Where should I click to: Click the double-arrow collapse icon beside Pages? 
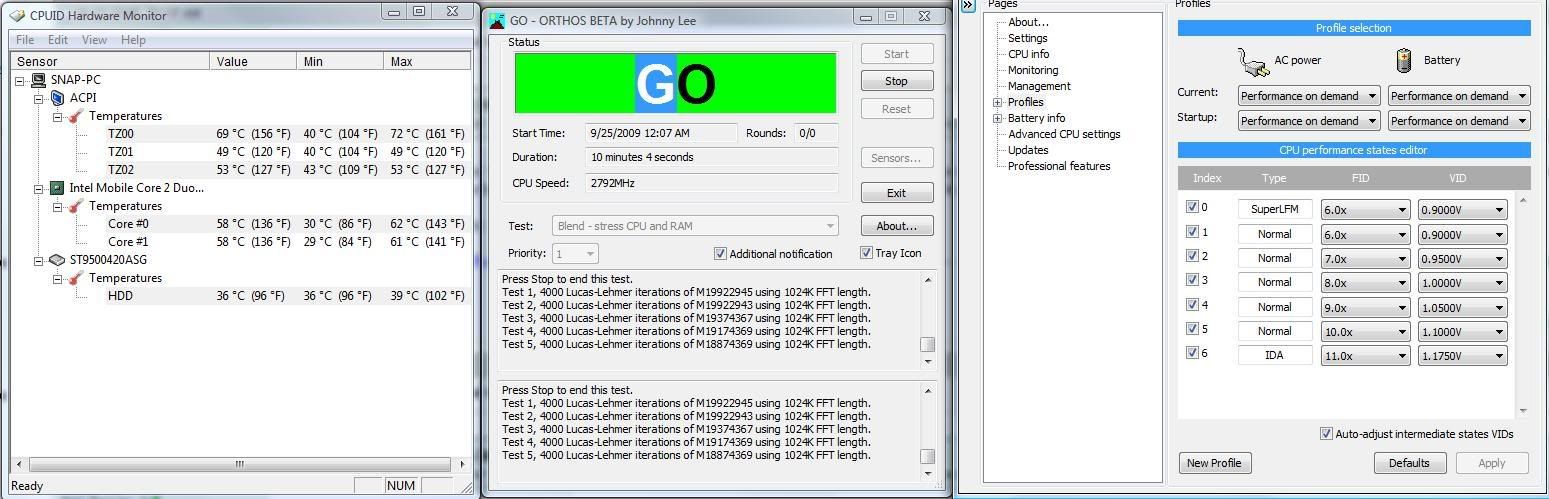[968, 5]
